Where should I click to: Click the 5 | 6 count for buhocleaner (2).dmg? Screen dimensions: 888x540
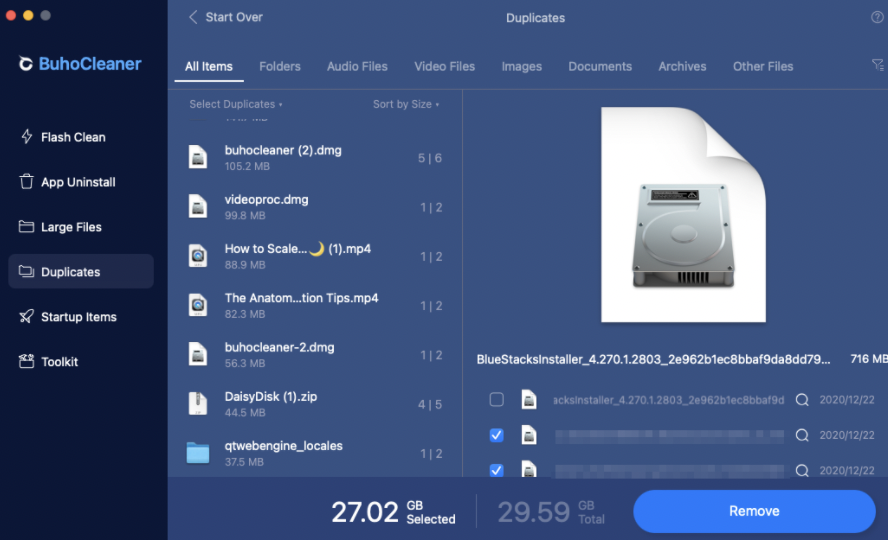pos(430,158)
